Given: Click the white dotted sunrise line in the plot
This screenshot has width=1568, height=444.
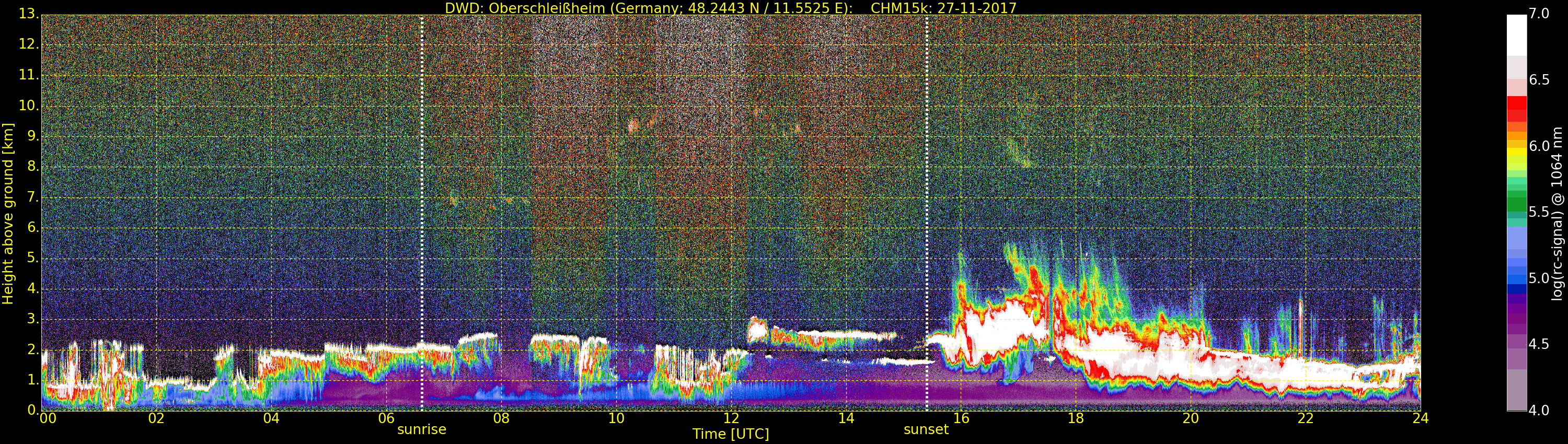Looking at the screenshot, I should (422, 213).
